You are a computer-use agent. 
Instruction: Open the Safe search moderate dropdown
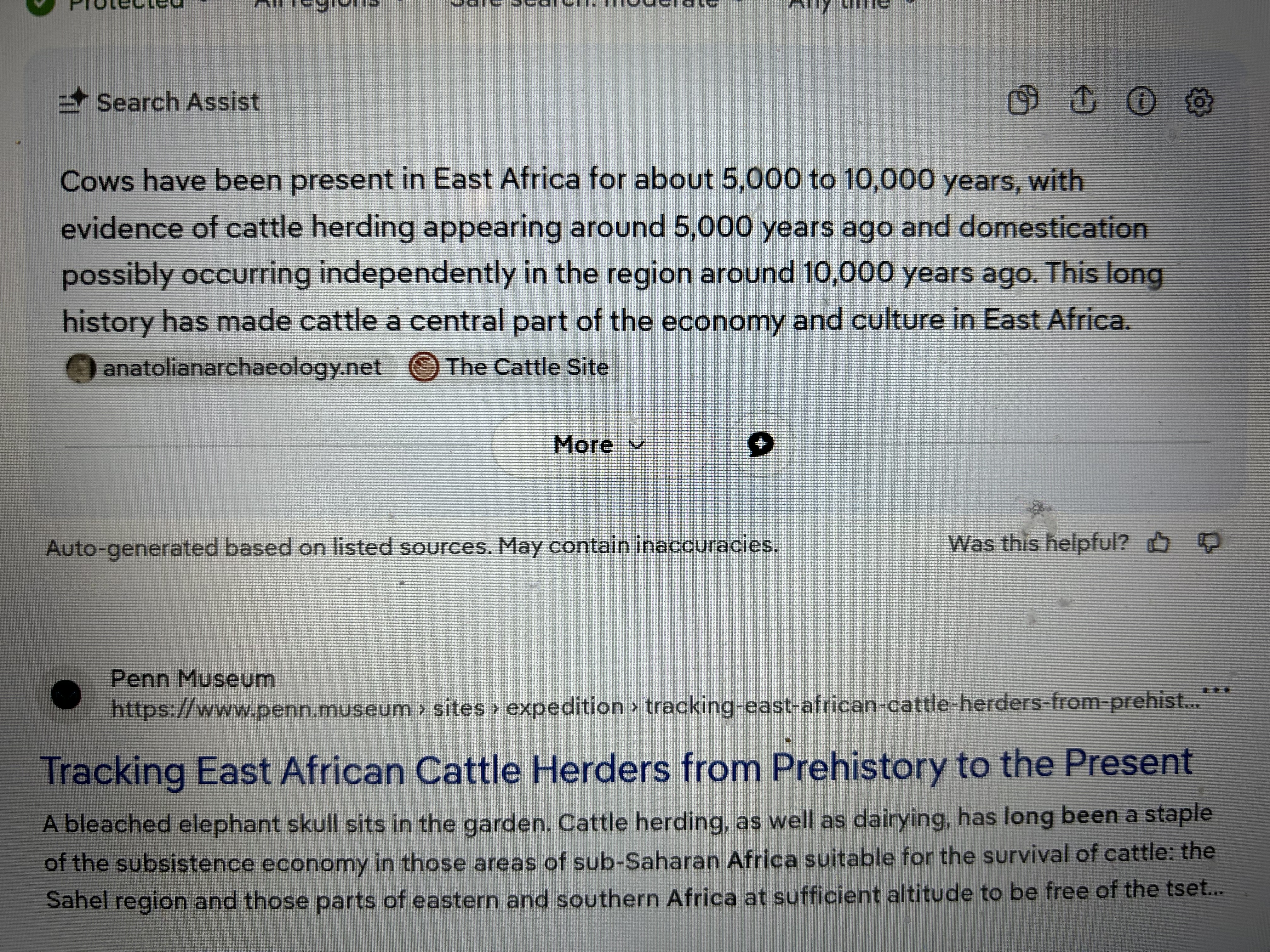(x=591, y=3)
